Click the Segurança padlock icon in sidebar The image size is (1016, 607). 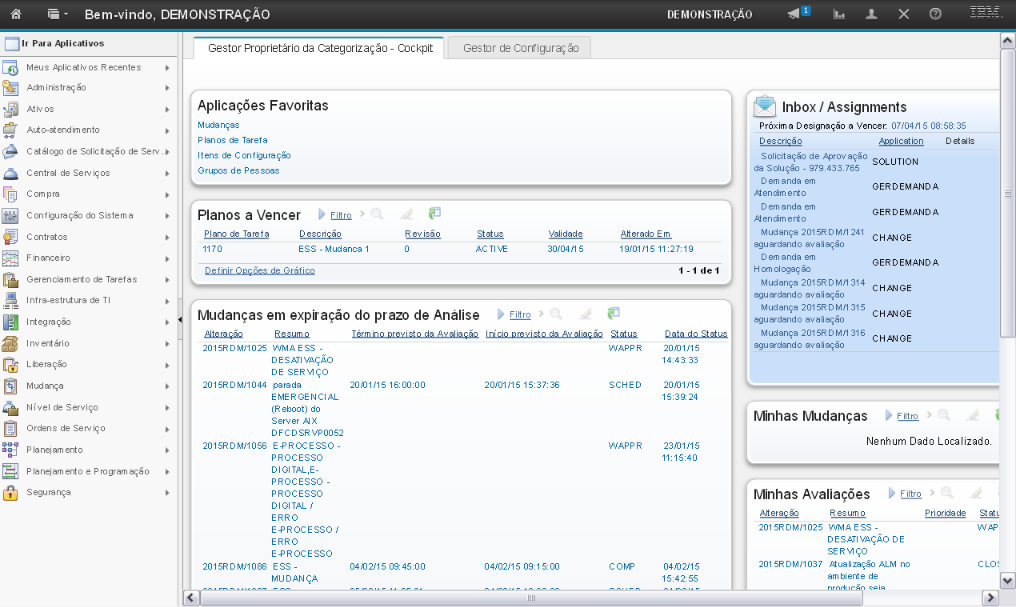11,492
